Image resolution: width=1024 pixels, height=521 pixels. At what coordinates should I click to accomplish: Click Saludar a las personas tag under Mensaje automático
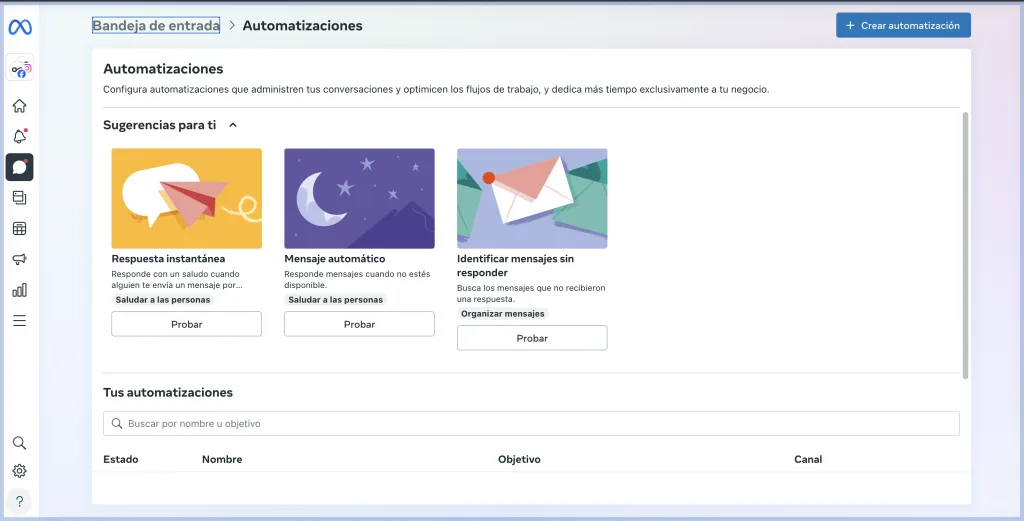pyautogui.click(x=336, y=300)
